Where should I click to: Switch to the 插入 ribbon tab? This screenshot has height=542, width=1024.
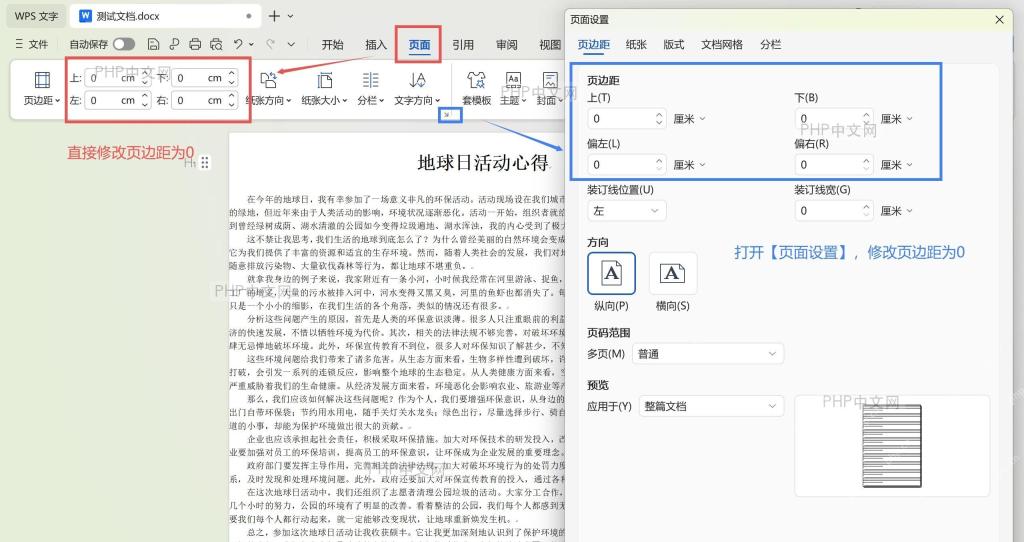point(376,44)
